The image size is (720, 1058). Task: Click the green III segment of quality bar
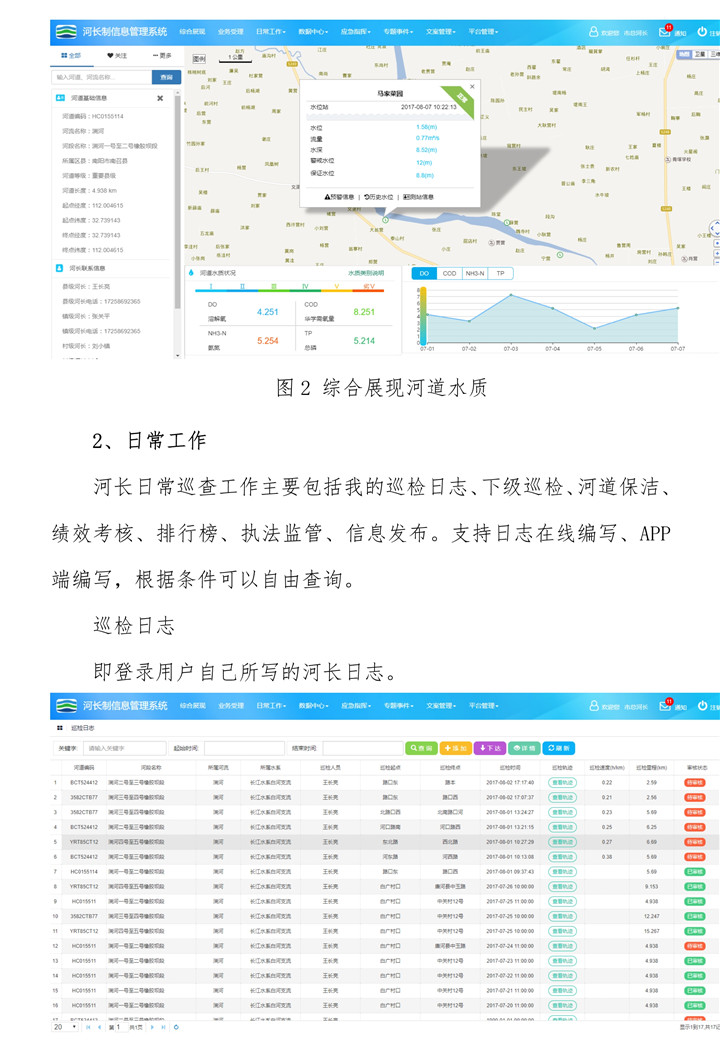pyautogui.click(x=273, y=289)
